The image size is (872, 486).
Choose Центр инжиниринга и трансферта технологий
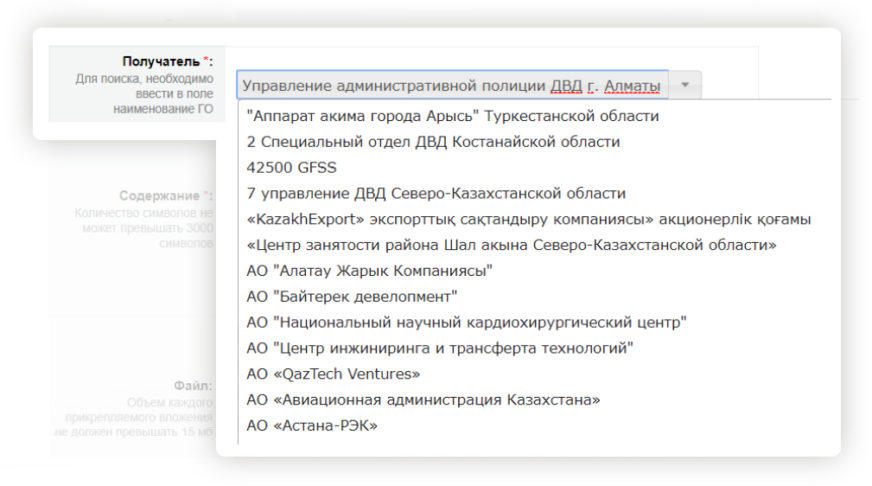tap(440, 348)
